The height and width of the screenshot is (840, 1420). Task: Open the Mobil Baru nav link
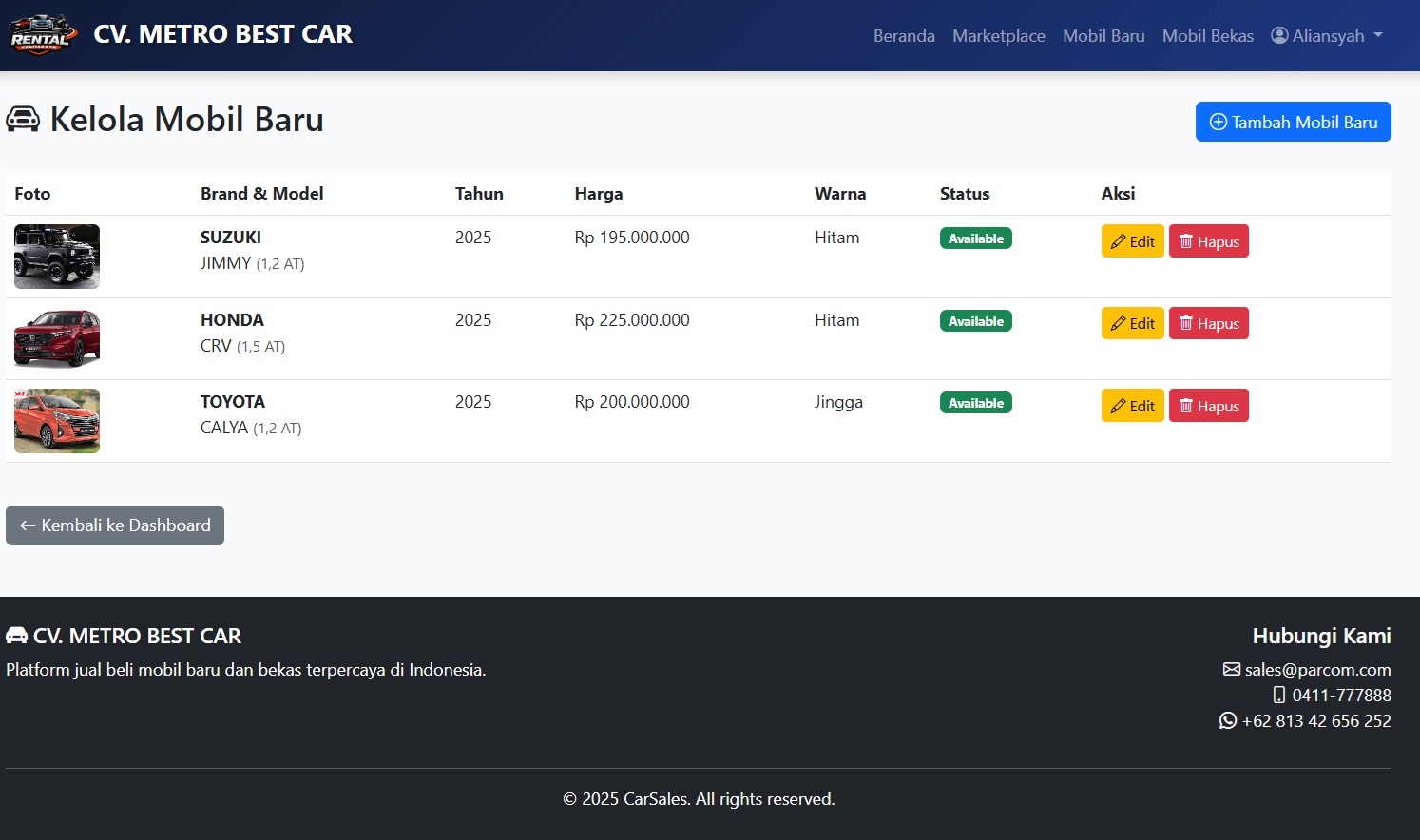[1103, 35]
